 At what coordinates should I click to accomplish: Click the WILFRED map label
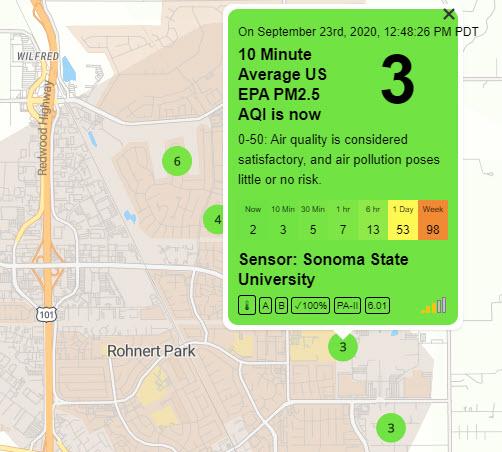pyautogui.click(x=38, y=56)
